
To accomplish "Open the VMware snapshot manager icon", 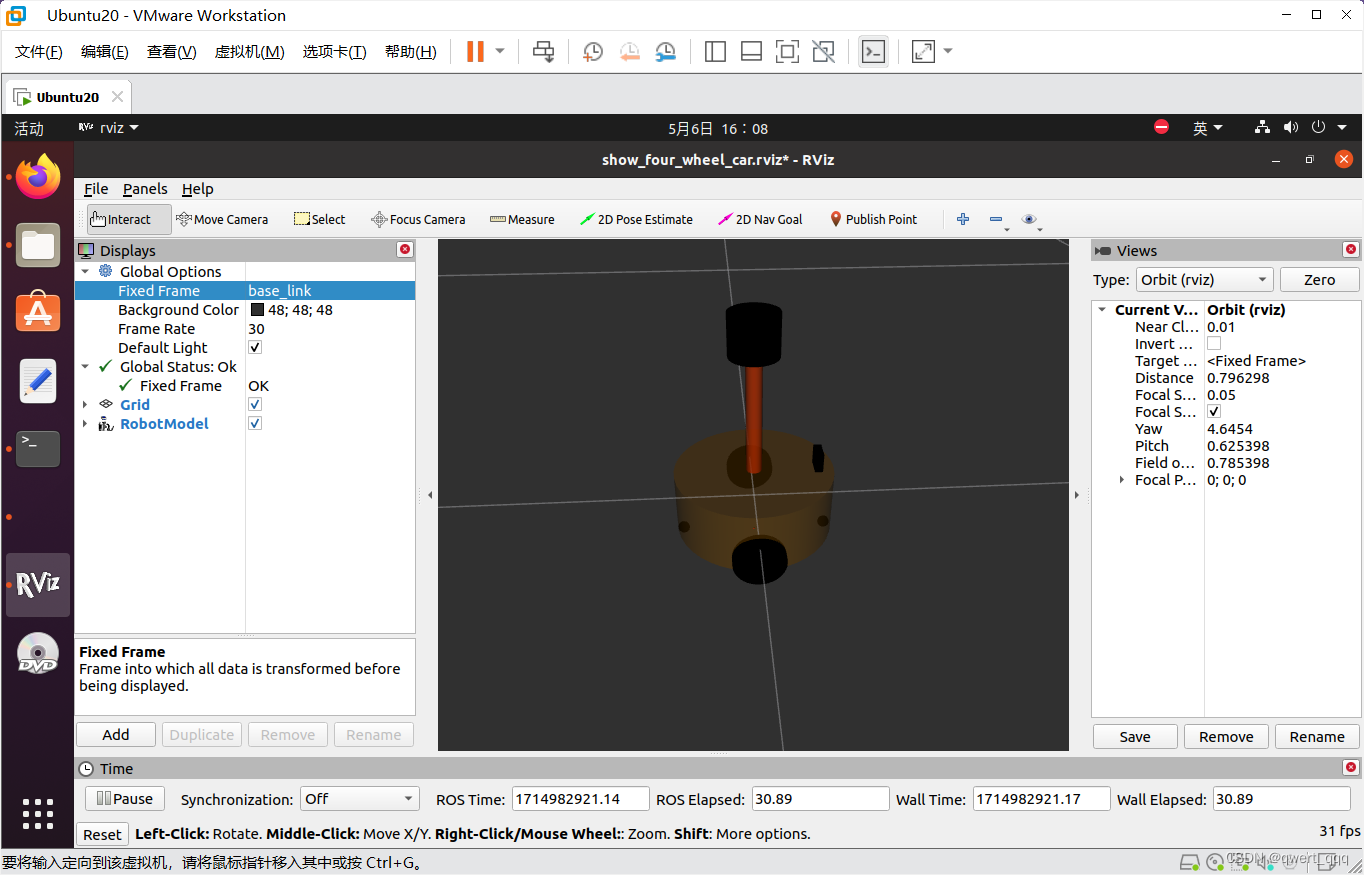I will pos(665,51).
